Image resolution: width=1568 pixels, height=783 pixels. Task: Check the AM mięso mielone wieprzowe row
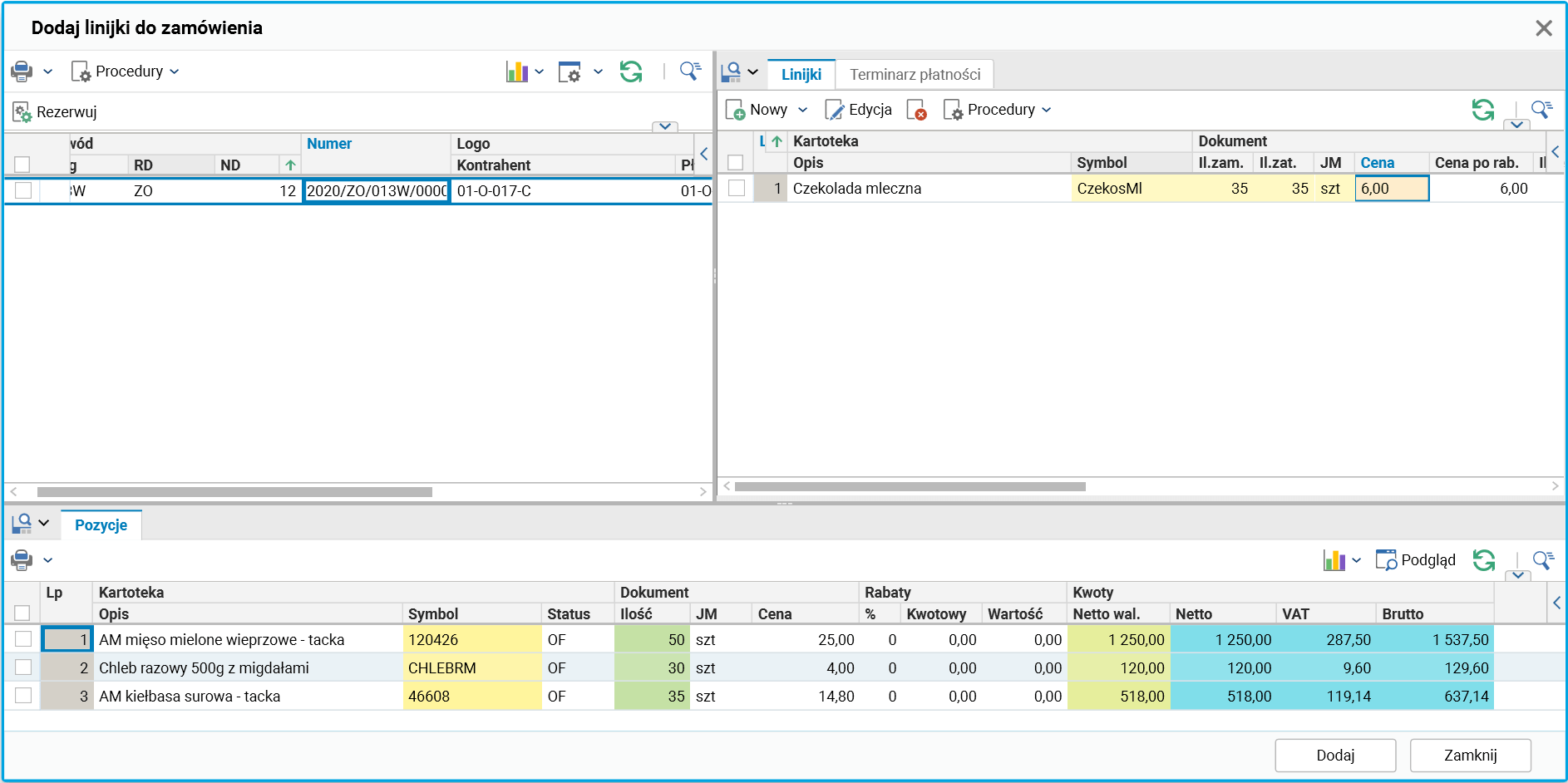pos(23,639)
